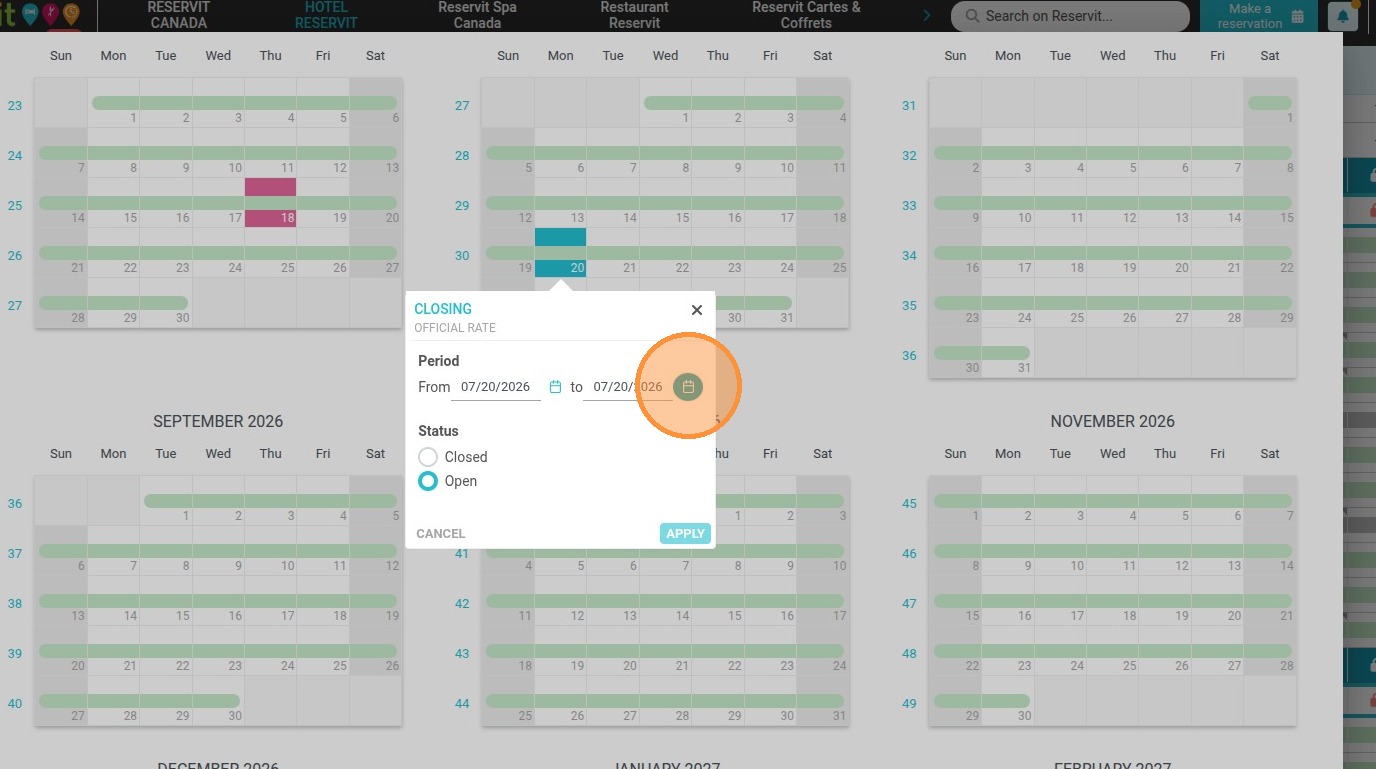Open the 'to' date calendar picker
The height and width of the screenshot is (769, 1376).
688,387
